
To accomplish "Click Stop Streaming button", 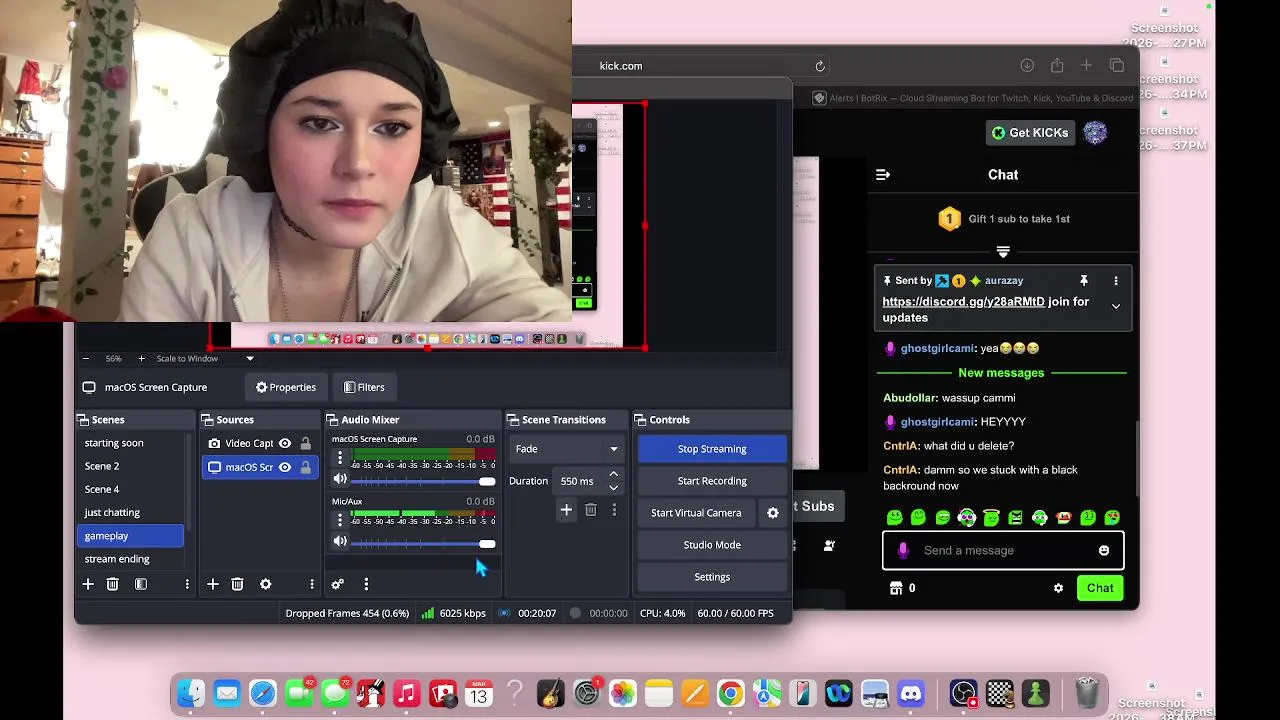I will (x=712, y=449).
